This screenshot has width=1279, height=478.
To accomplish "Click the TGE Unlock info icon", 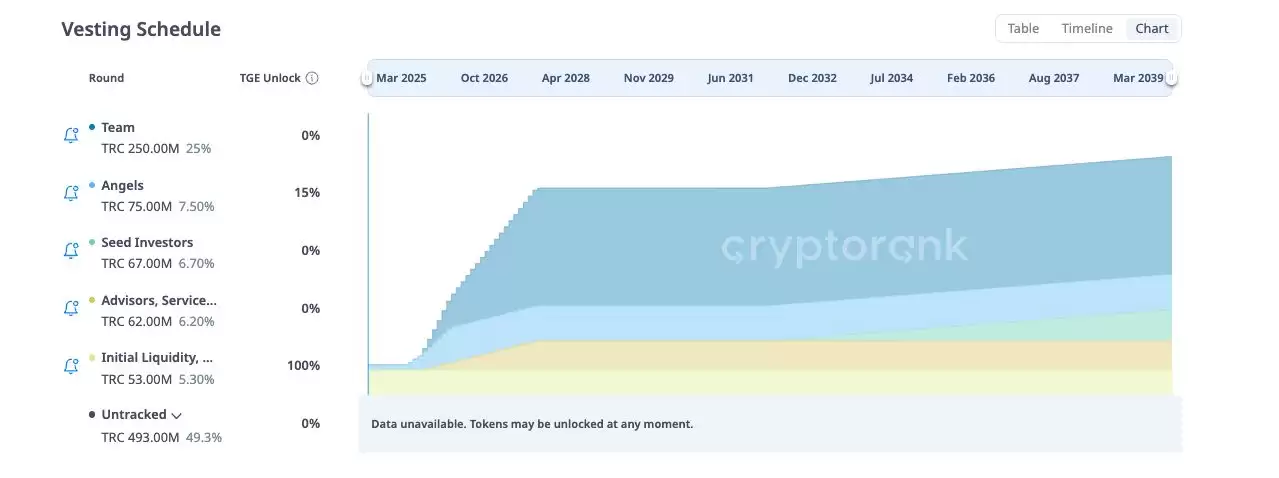I will [x=312, y=78].
